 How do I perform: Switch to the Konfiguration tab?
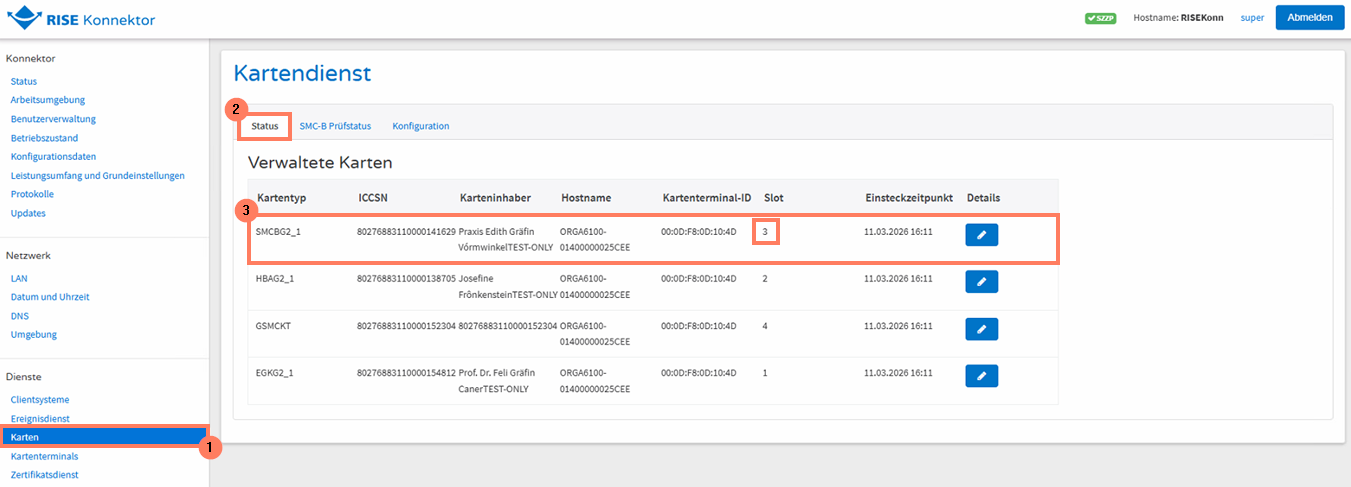click(x=421, y=126)
